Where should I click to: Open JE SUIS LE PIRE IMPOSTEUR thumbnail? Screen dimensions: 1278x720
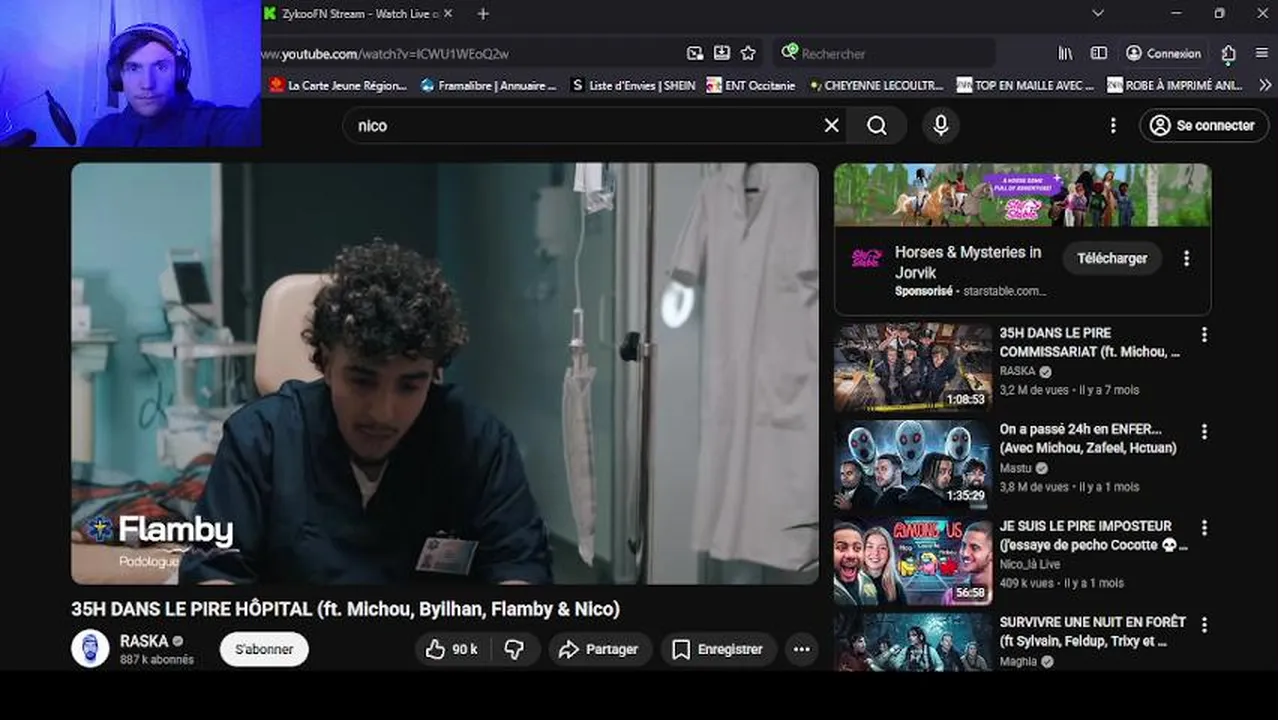(913, 560)
